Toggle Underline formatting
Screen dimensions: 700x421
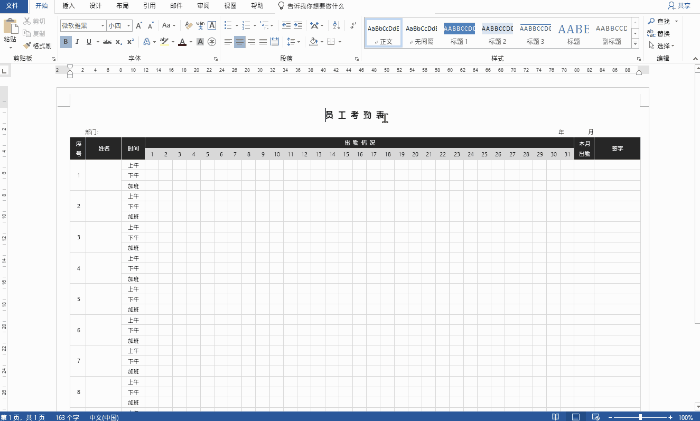[x=89, y=42]
